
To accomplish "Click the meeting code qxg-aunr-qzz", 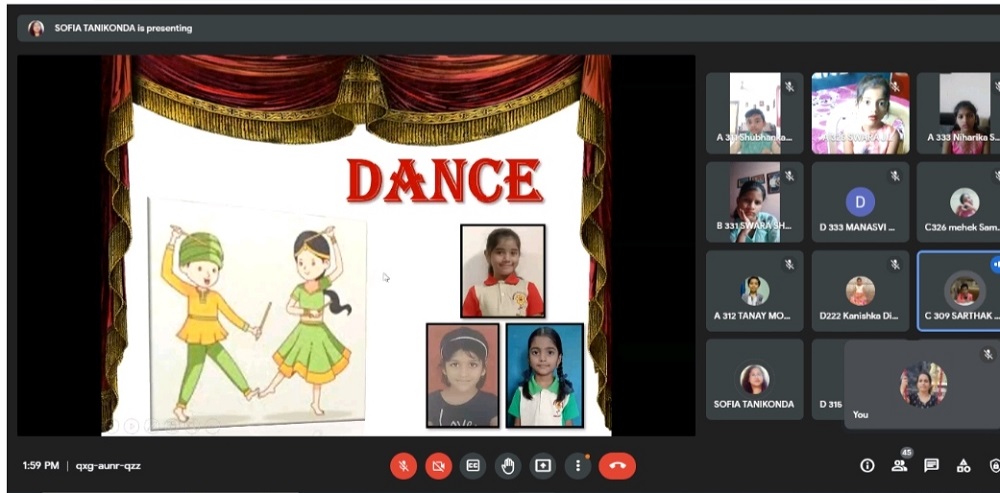I will (109, 466).
